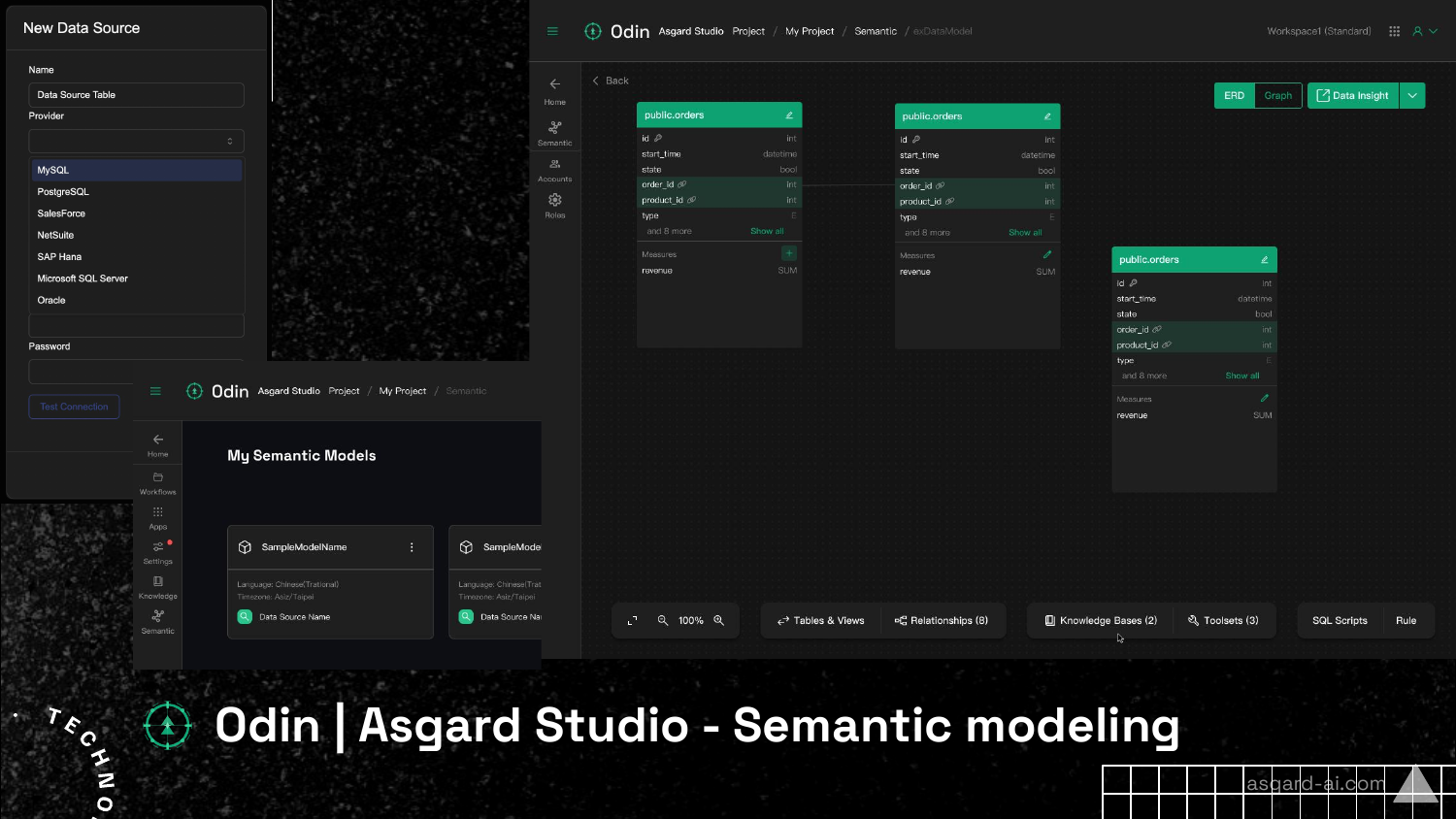Switch the view toggle to Graph
The image size is (1456, 819).
(x=1277, y=96)
